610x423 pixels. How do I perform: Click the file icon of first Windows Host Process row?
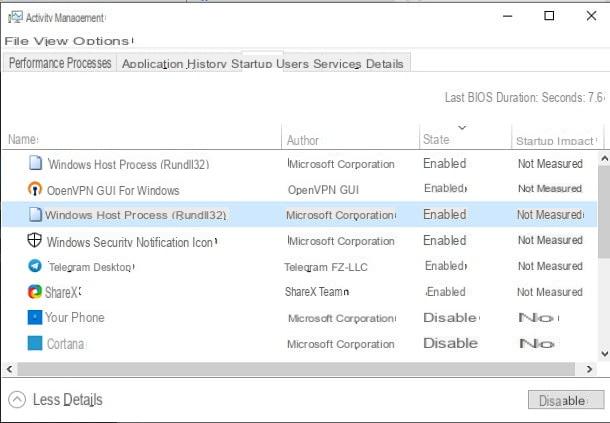pyautogui.click(x=35, y=162)
